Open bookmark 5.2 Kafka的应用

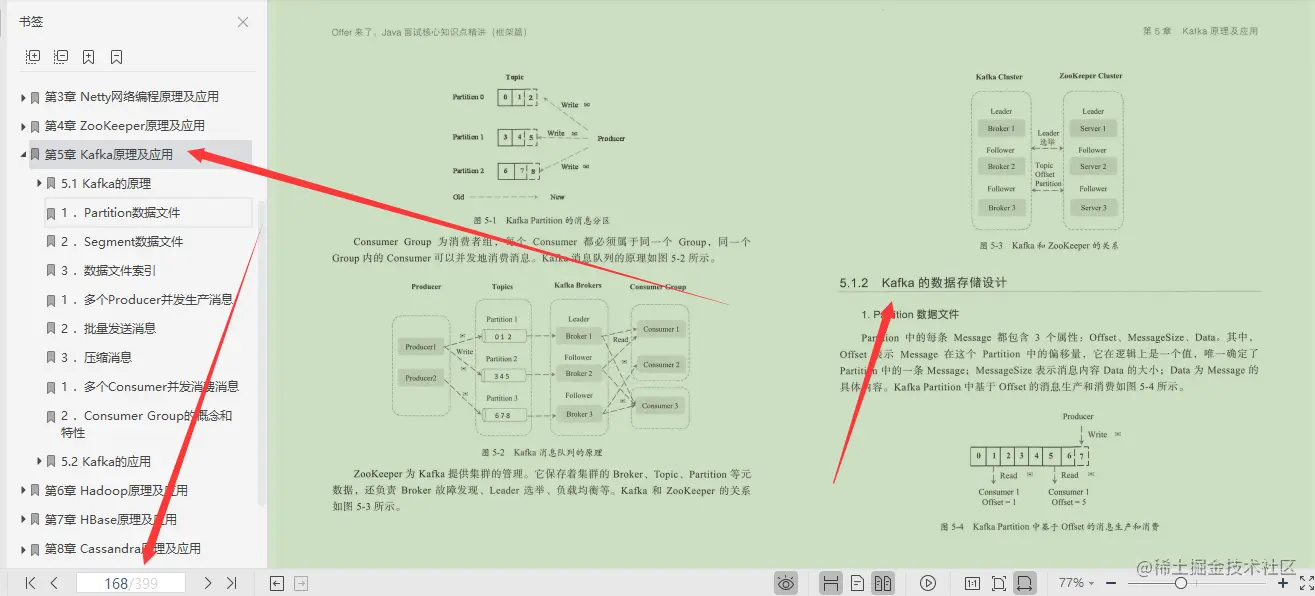(x=106, y=462)
